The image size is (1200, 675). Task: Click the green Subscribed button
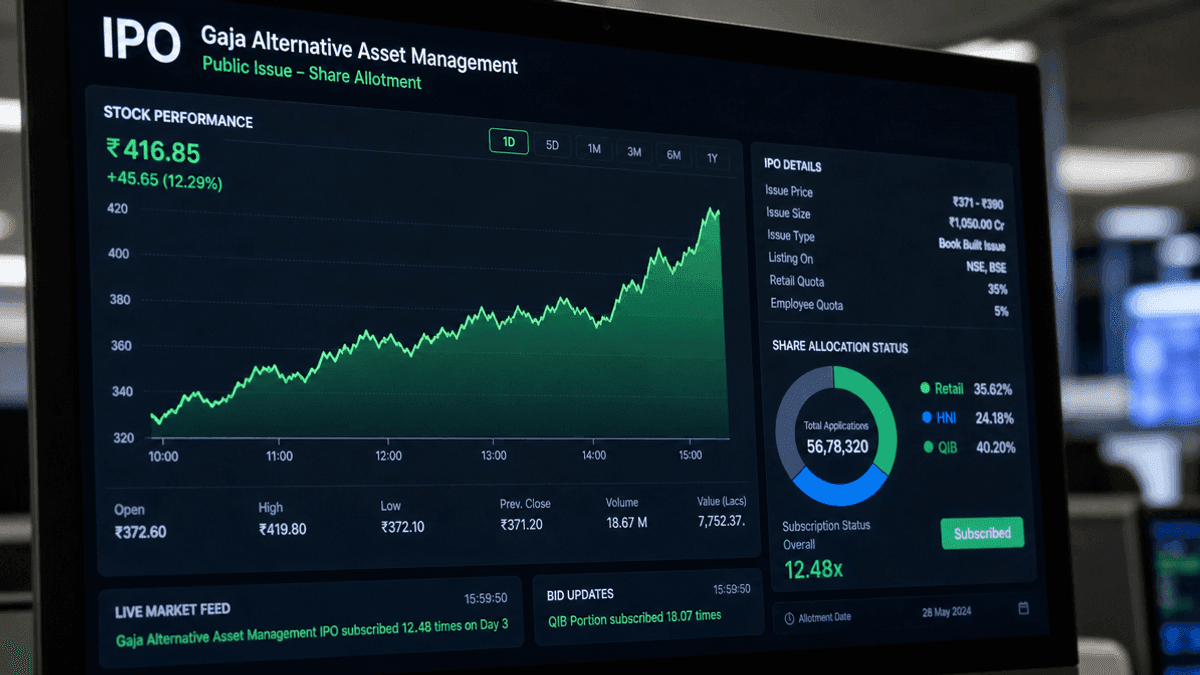coord(982,533)
